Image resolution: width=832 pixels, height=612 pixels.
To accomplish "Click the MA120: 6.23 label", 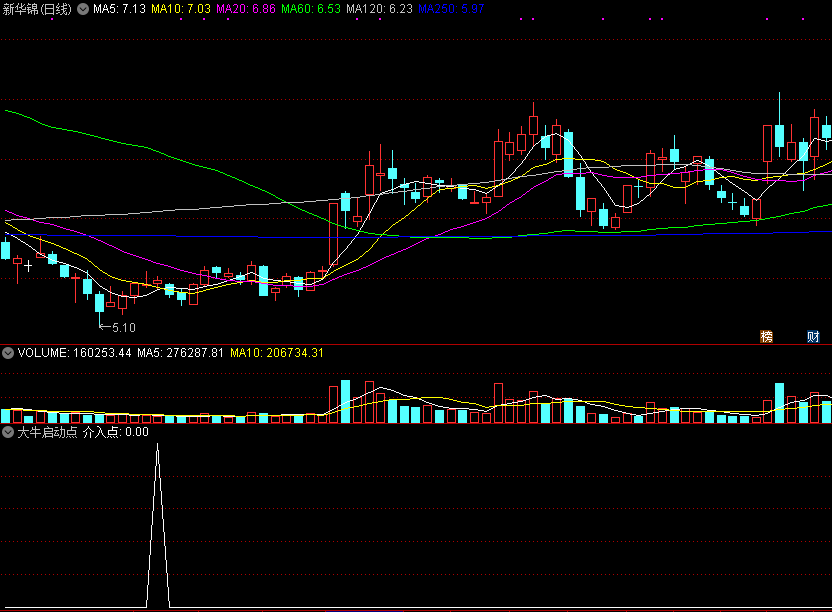I will coord(379,9).
